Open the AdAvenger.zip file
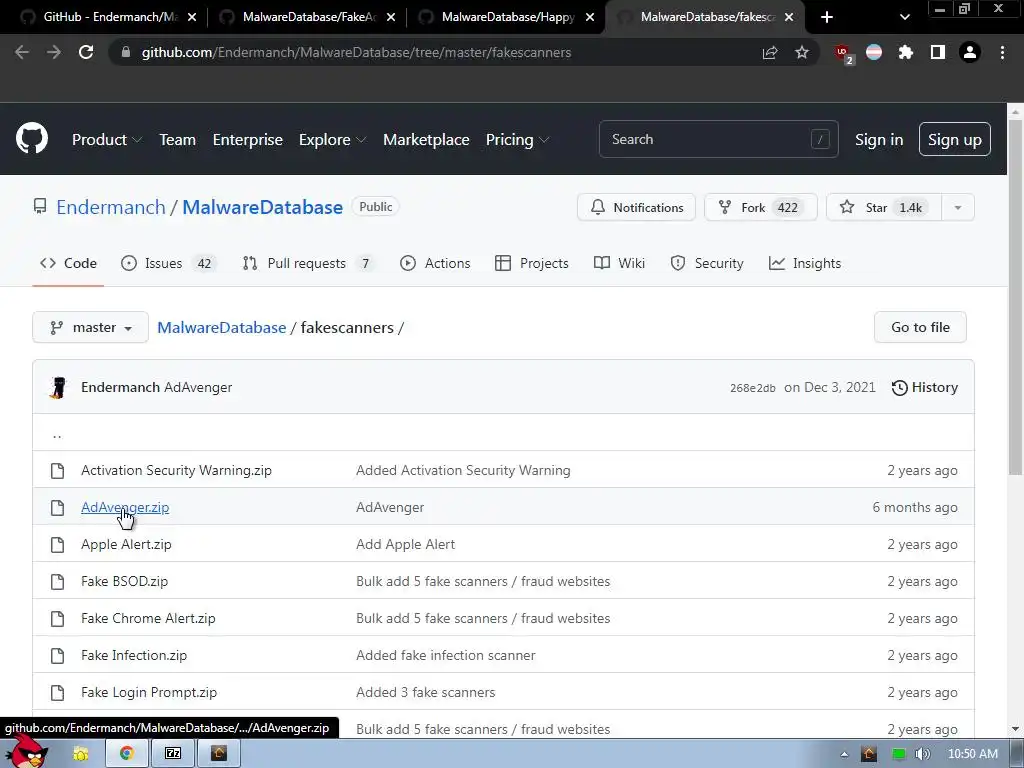Screen dimensions: 1024x768 pyautogui.click(x=125, y=507)
